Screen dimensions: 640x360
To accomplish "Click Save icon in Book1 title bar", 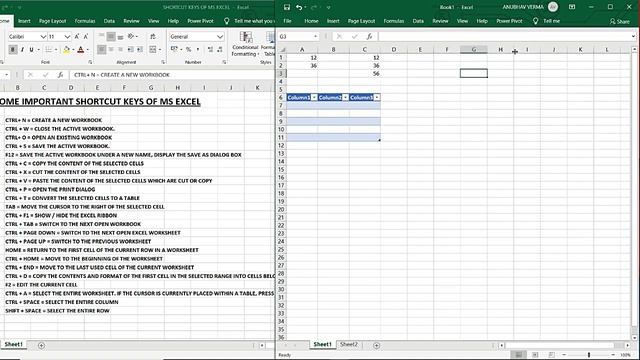I will pos(287,7).
